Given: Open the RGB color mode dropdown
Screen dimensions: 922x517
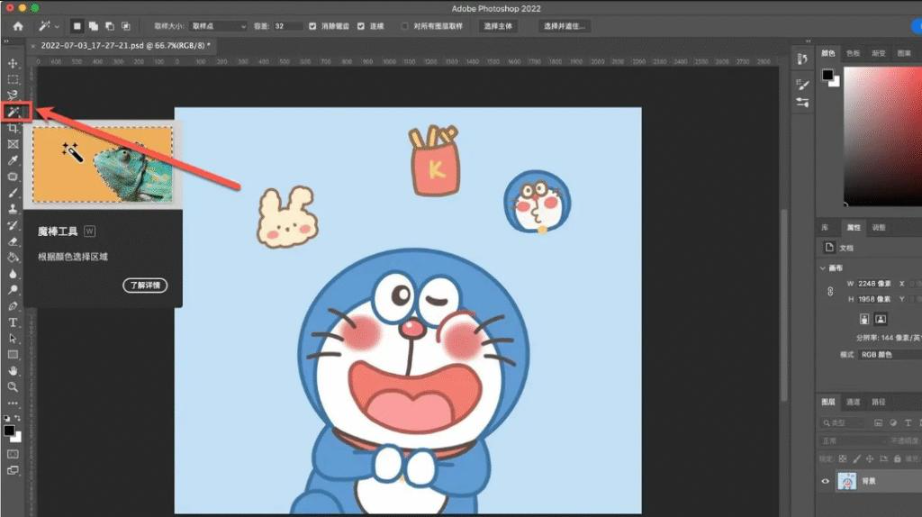Looking at the screenshot, I should 890,355.
